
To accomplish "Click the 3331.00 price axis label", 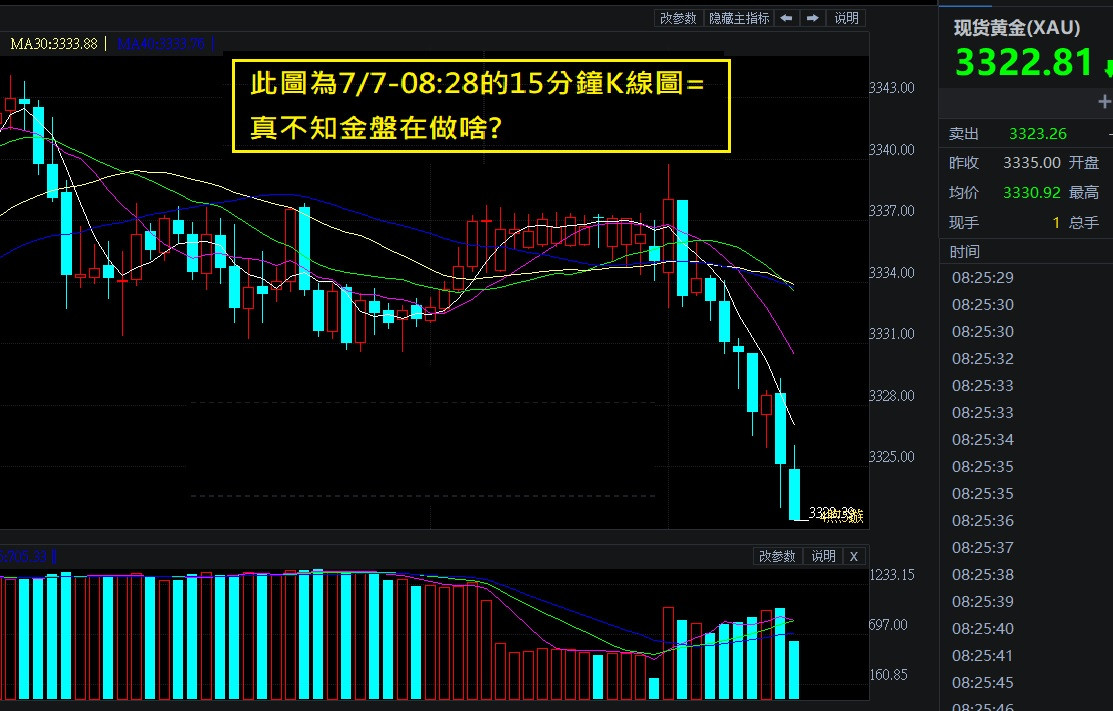I will [x=892, y=334].
